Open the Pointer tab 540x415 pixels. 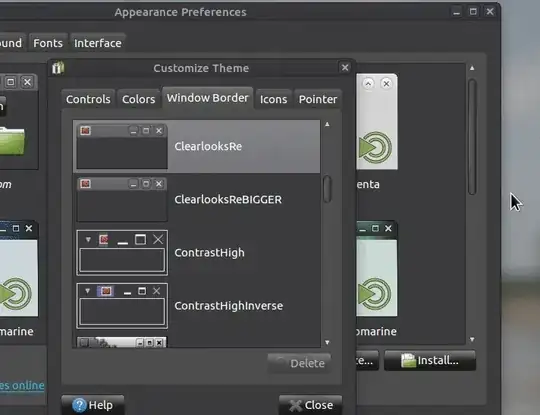pos(318,99)
